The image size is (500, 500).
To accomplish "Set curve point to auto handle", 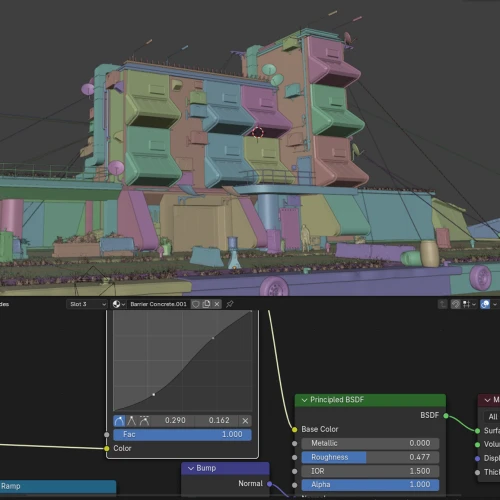I will (x=119, y=421).
